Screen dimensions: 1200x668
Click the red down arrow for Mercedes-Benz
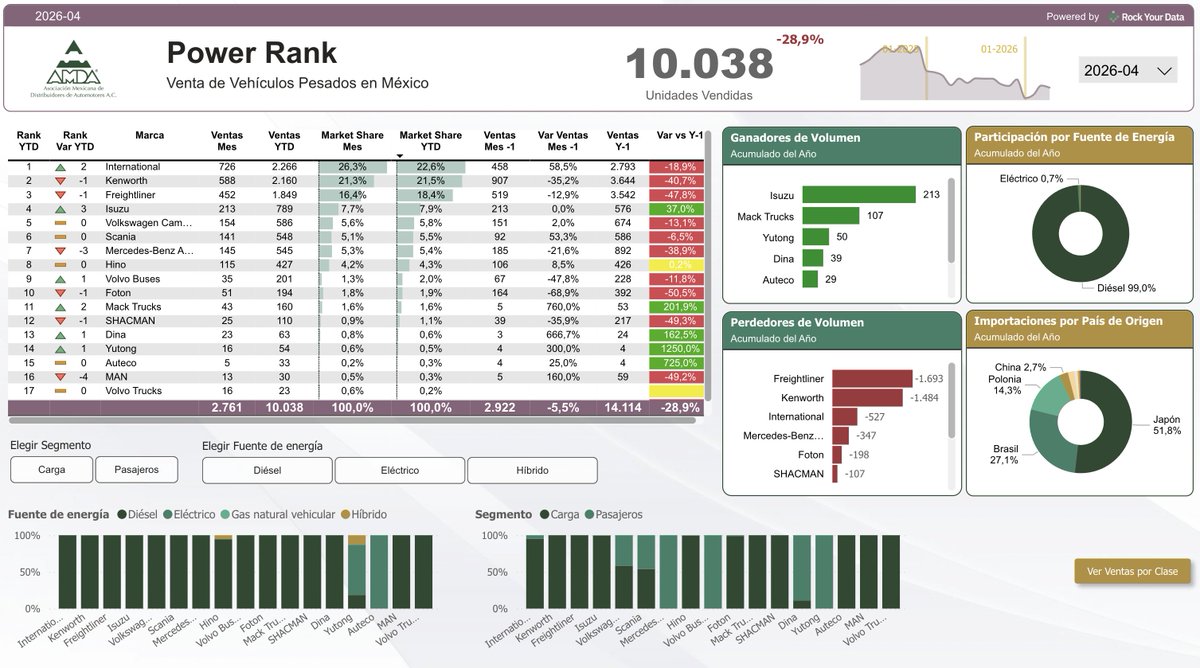tap(60, 251)
